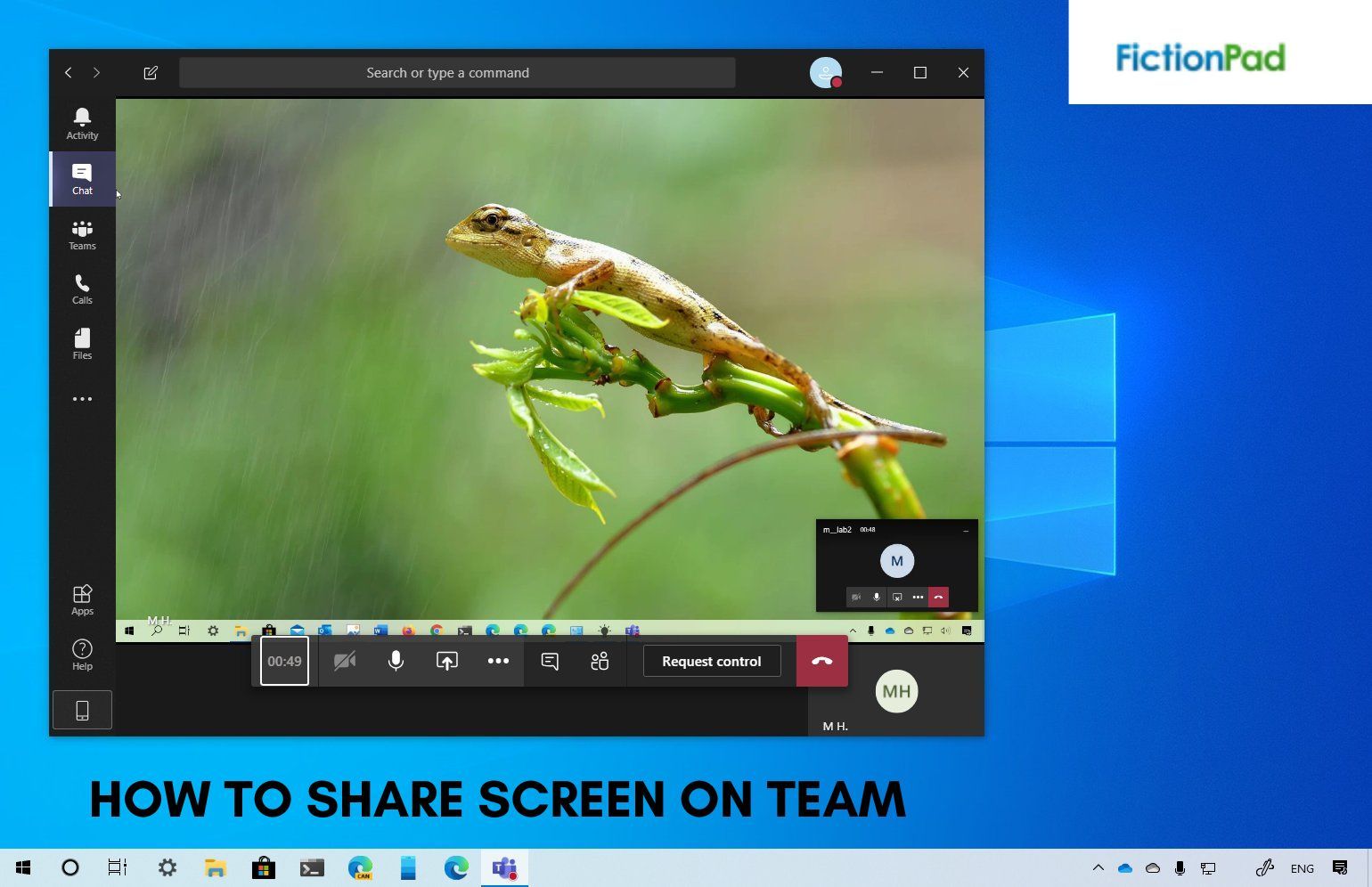
Task: Open the Files tab
Action: 82,344
